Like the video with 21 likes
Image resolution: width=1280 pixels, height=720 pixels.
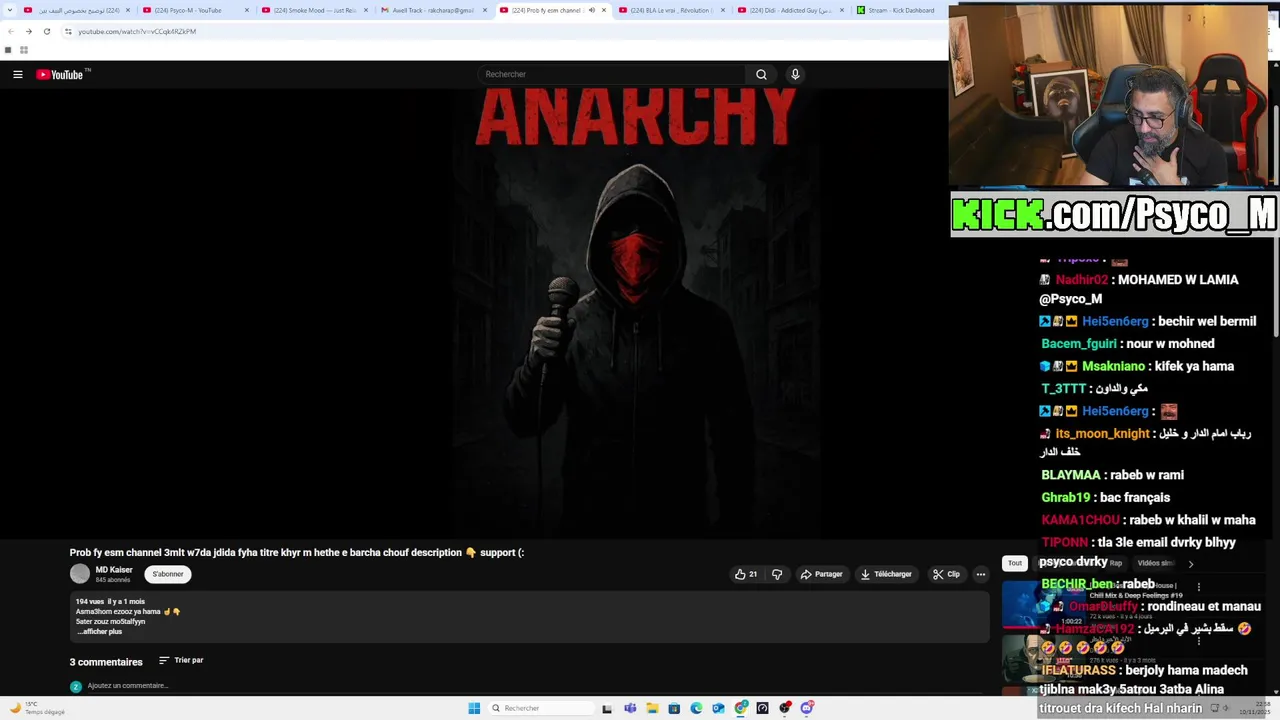click(x=746, y=574)
